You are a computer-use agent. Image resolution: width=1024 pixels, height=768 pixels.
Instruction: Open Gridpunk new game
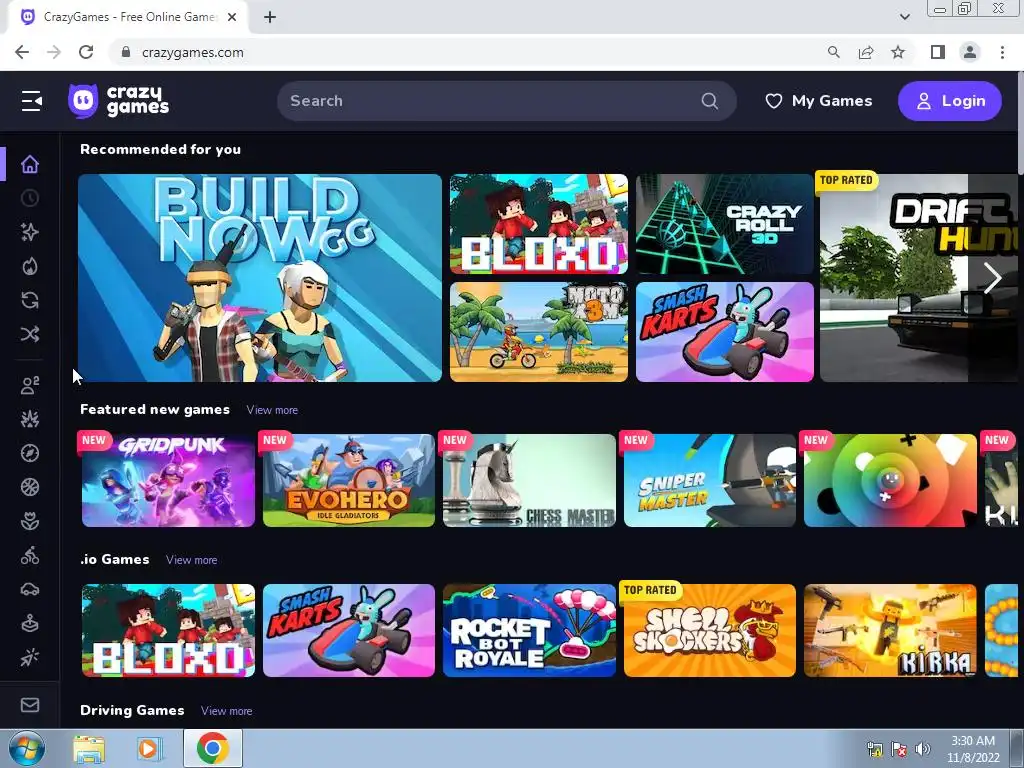(x=168, y=480)
